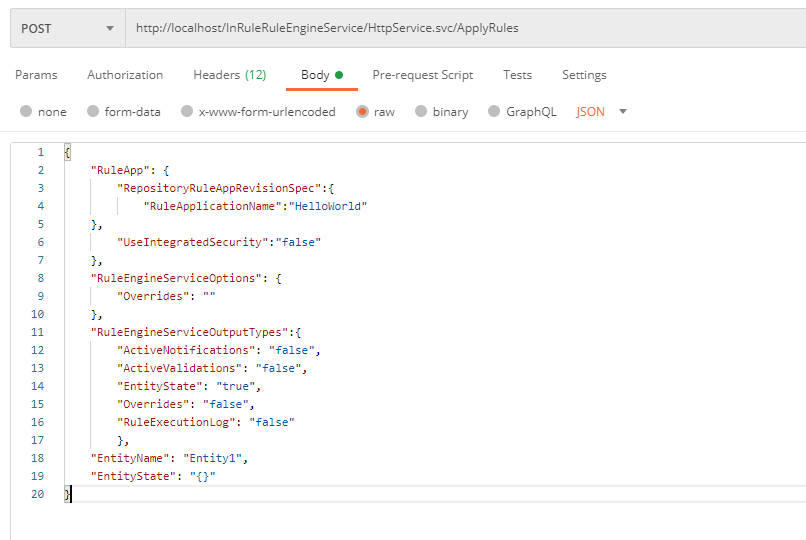Select the raw body radio button
This screenshot has height=540, width=806.
[x=362, y=112]
